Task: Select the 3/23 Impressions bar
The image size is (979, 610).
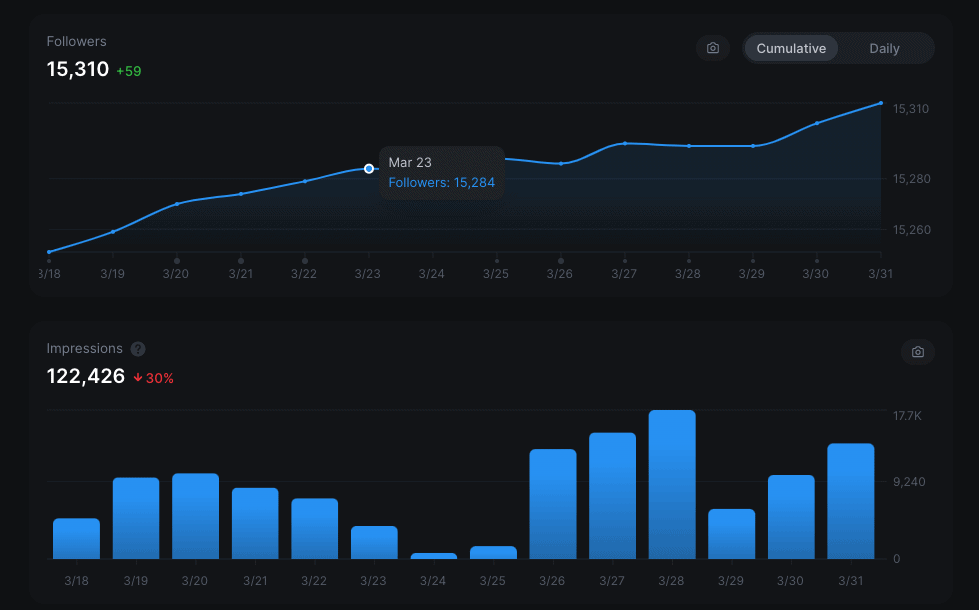Action: pos(374,543)
